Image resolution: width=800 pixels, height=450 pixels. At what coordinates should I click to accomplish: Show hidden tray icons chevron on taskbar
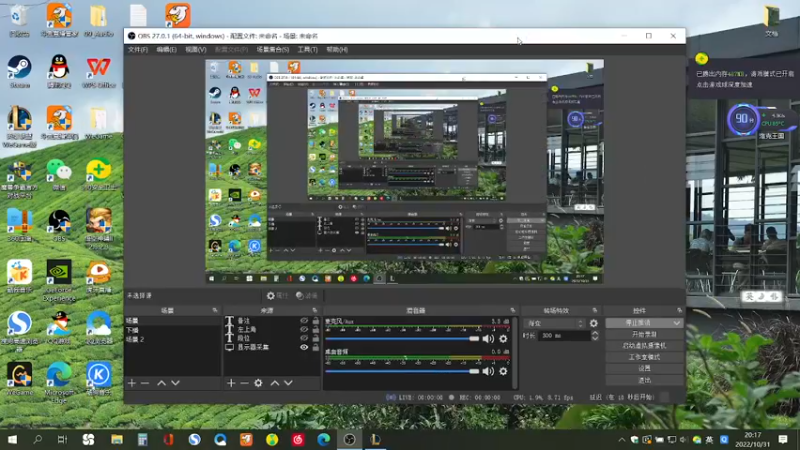pos(621,439)
